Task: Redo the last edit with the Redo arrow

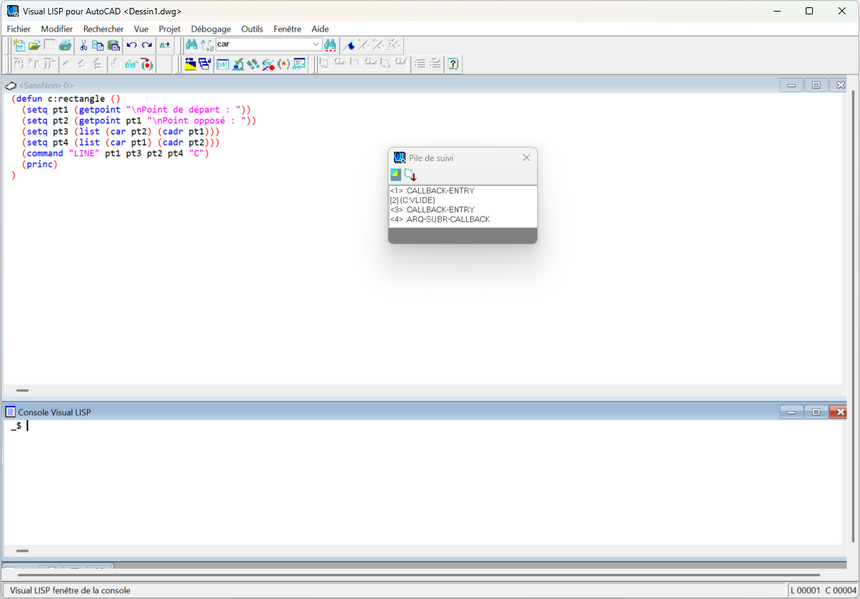Action: (x=146, y=45)
